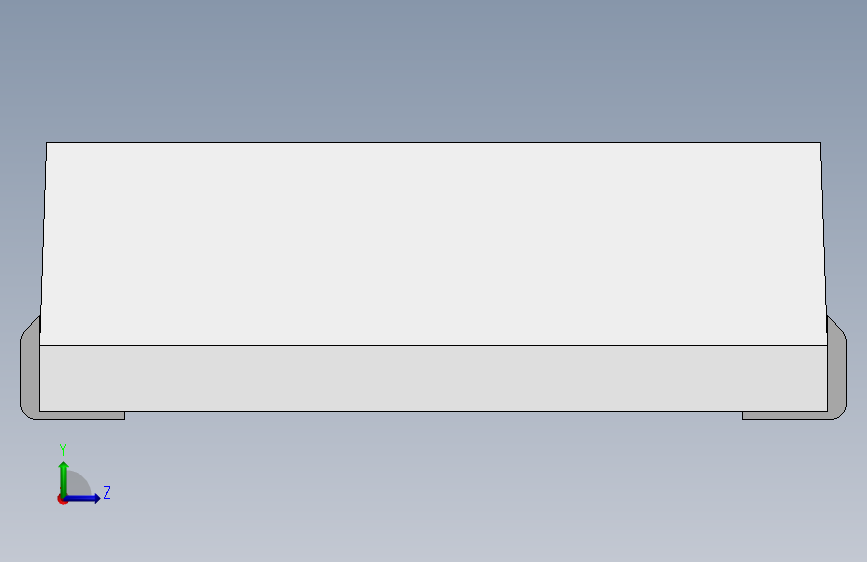Pick the top-left corner vertex of the model
867x562 pixels.
point(46,143)
